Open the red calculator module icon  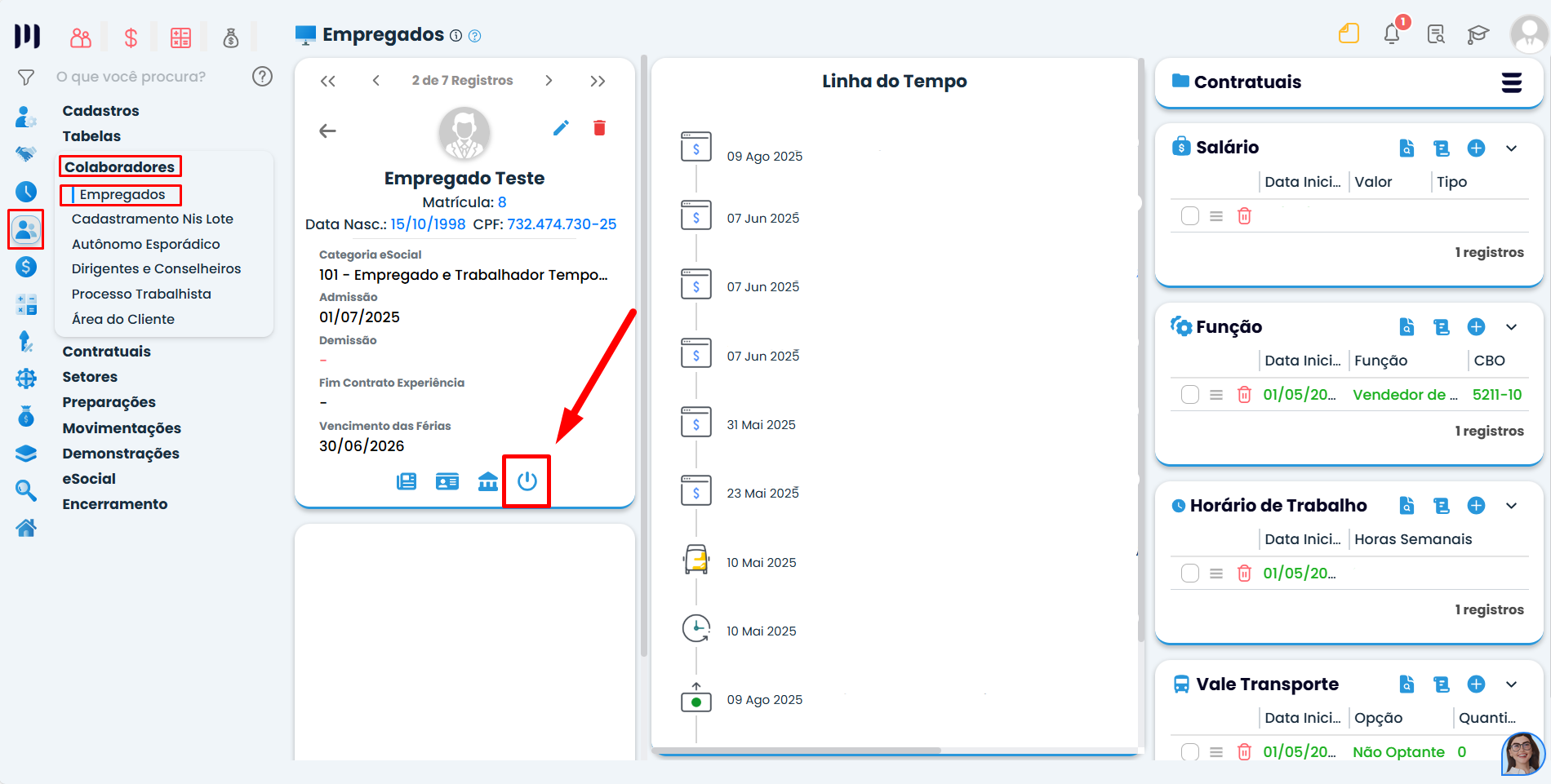click(x=180, y=38)
